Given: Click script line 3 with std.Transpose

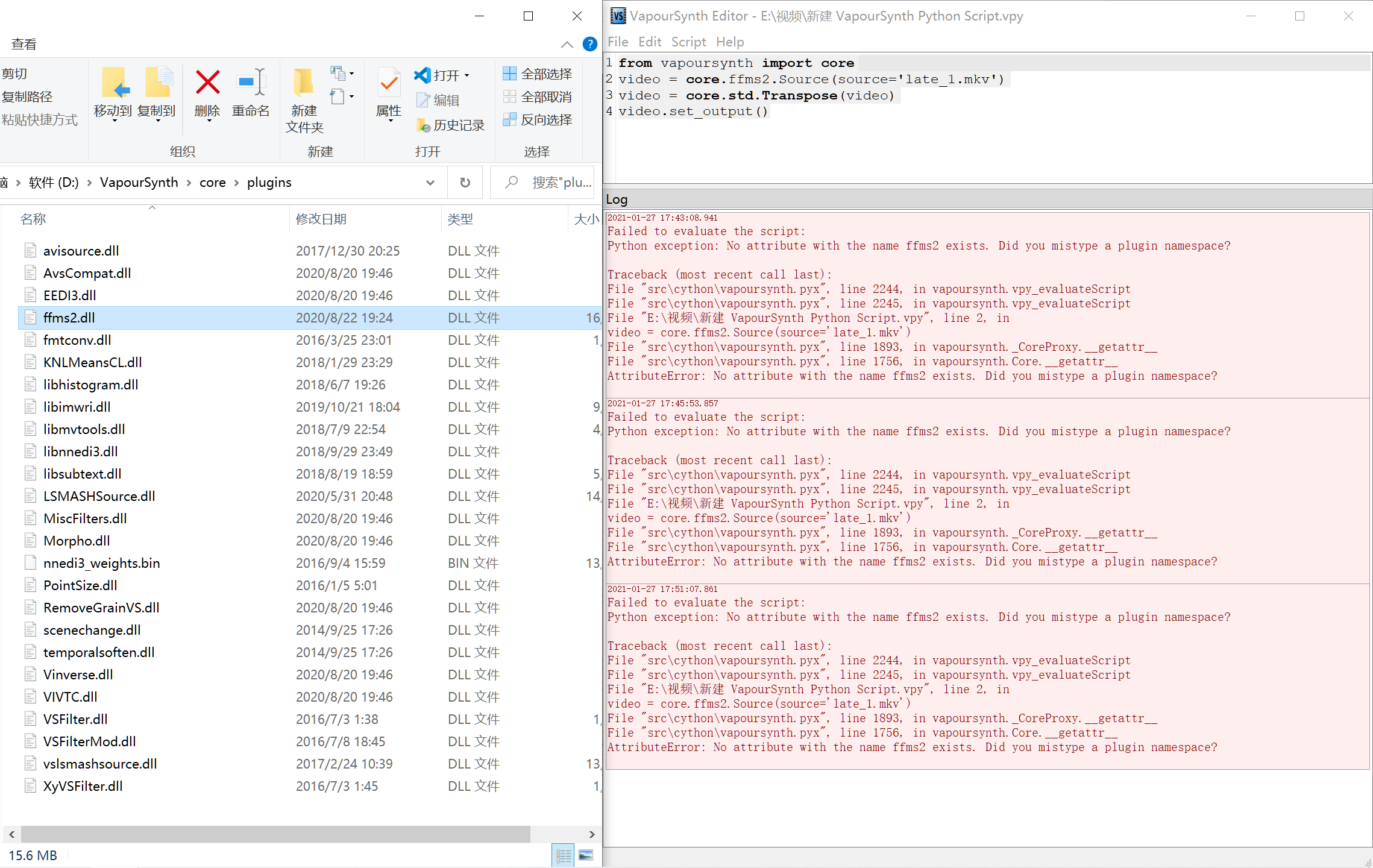Looking at the screenshot, I should (x=756, y=95).
